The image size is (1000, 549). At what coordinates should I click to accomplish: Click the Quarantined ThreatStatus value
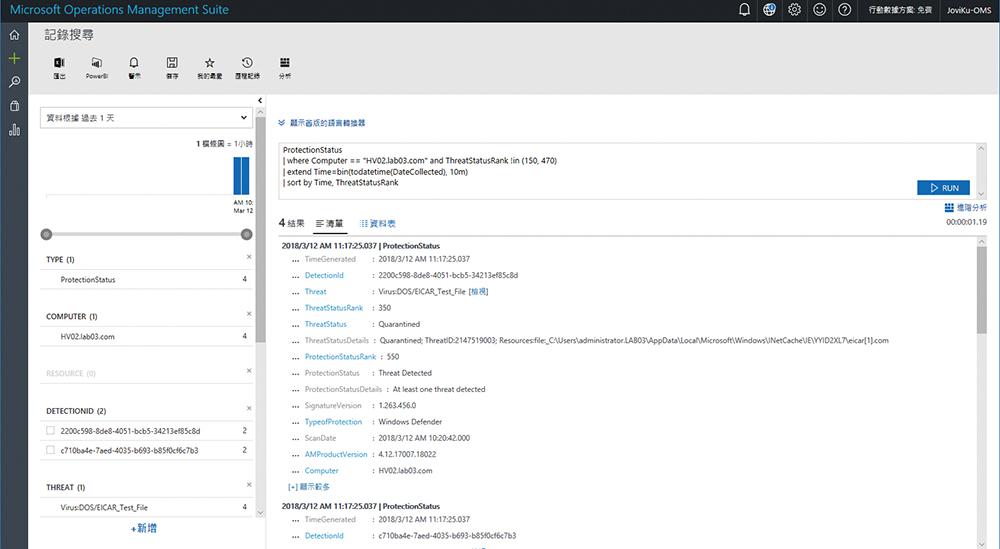399,324
